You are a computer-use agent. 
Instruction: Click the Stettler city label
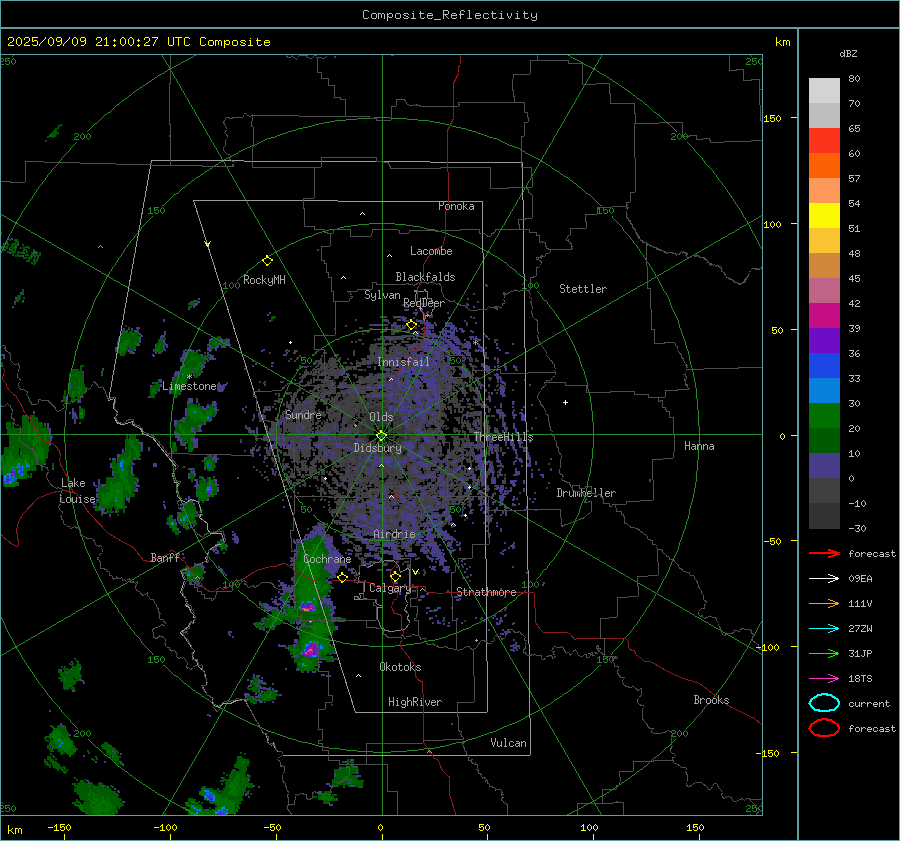tap(583, 289)
